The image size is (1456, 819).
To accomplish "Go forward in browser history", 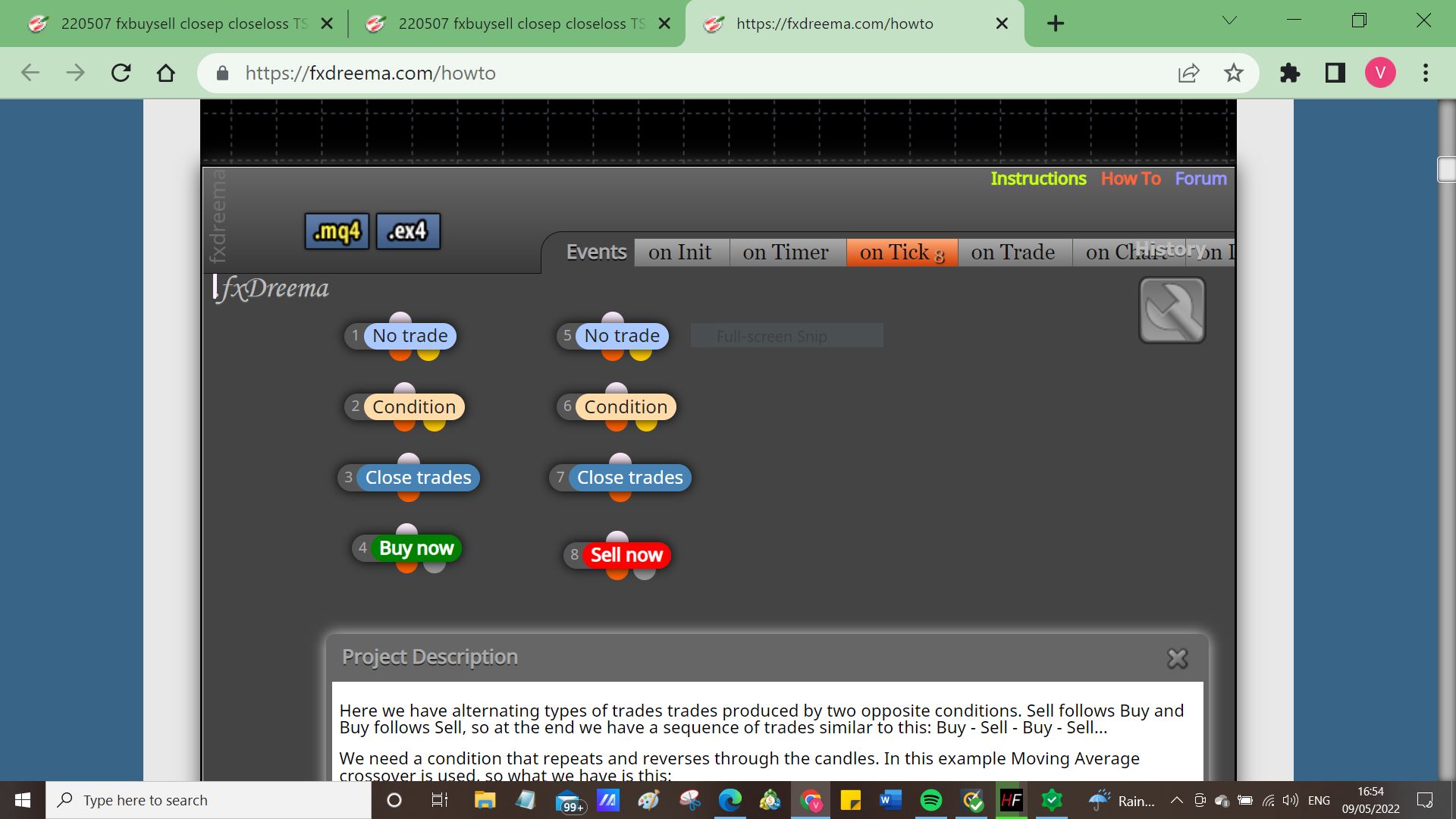I will (76, 73).
